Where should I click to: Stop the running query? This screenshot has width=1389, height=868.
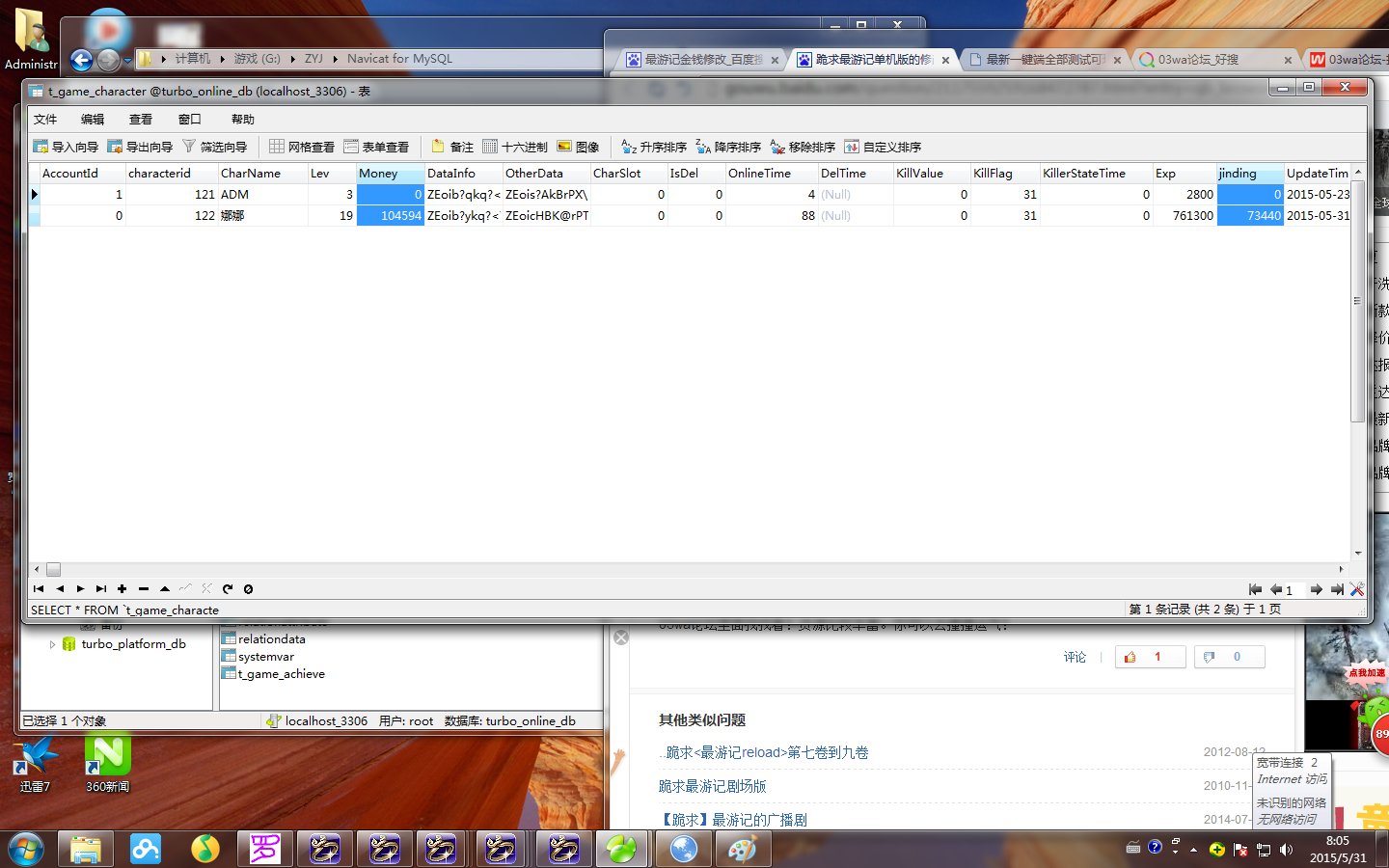click(248, 588)
